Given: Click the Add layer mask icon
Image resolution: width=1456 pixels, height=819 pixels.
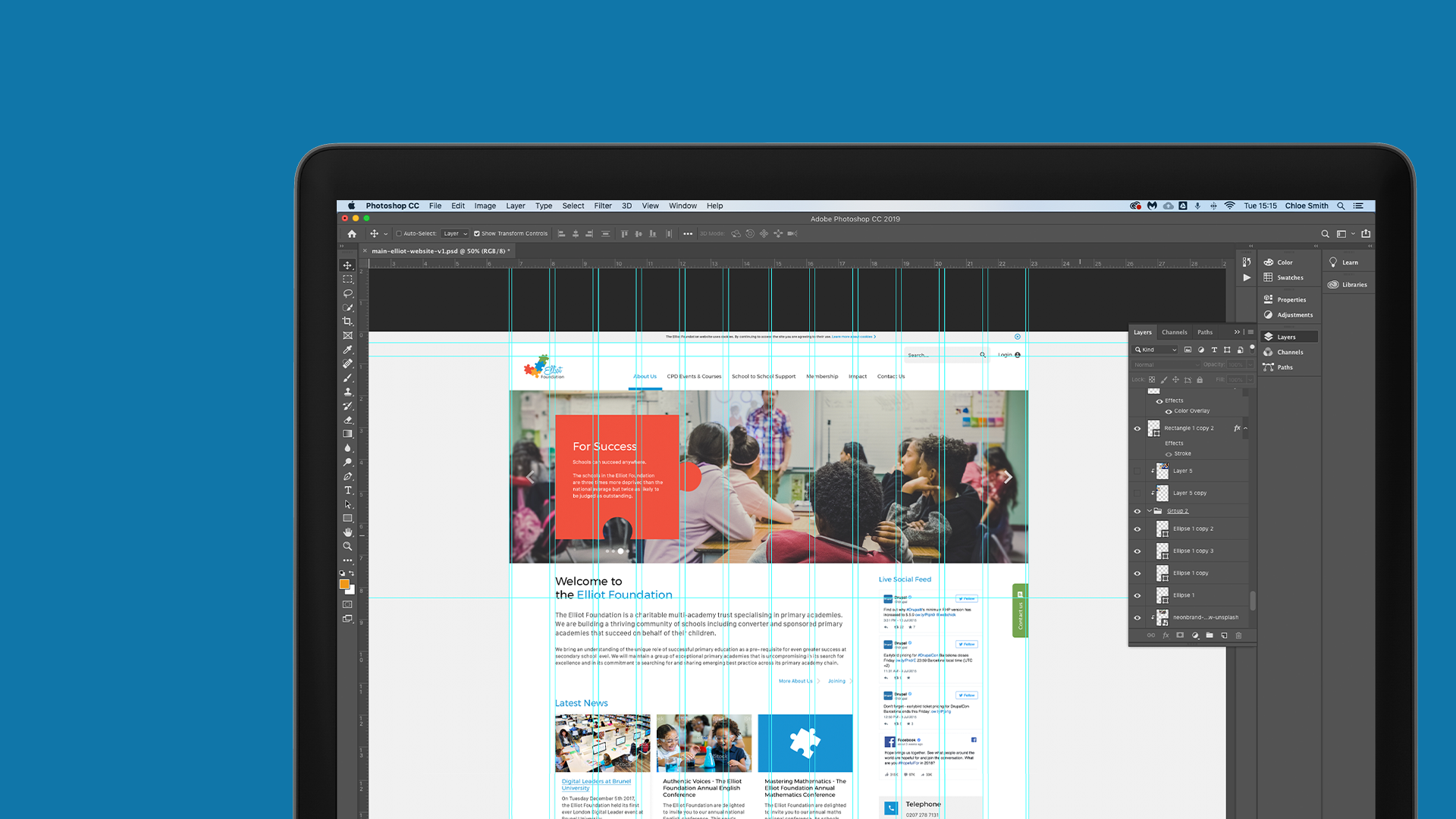Looking at the screenshot, I should (1181, 635).
